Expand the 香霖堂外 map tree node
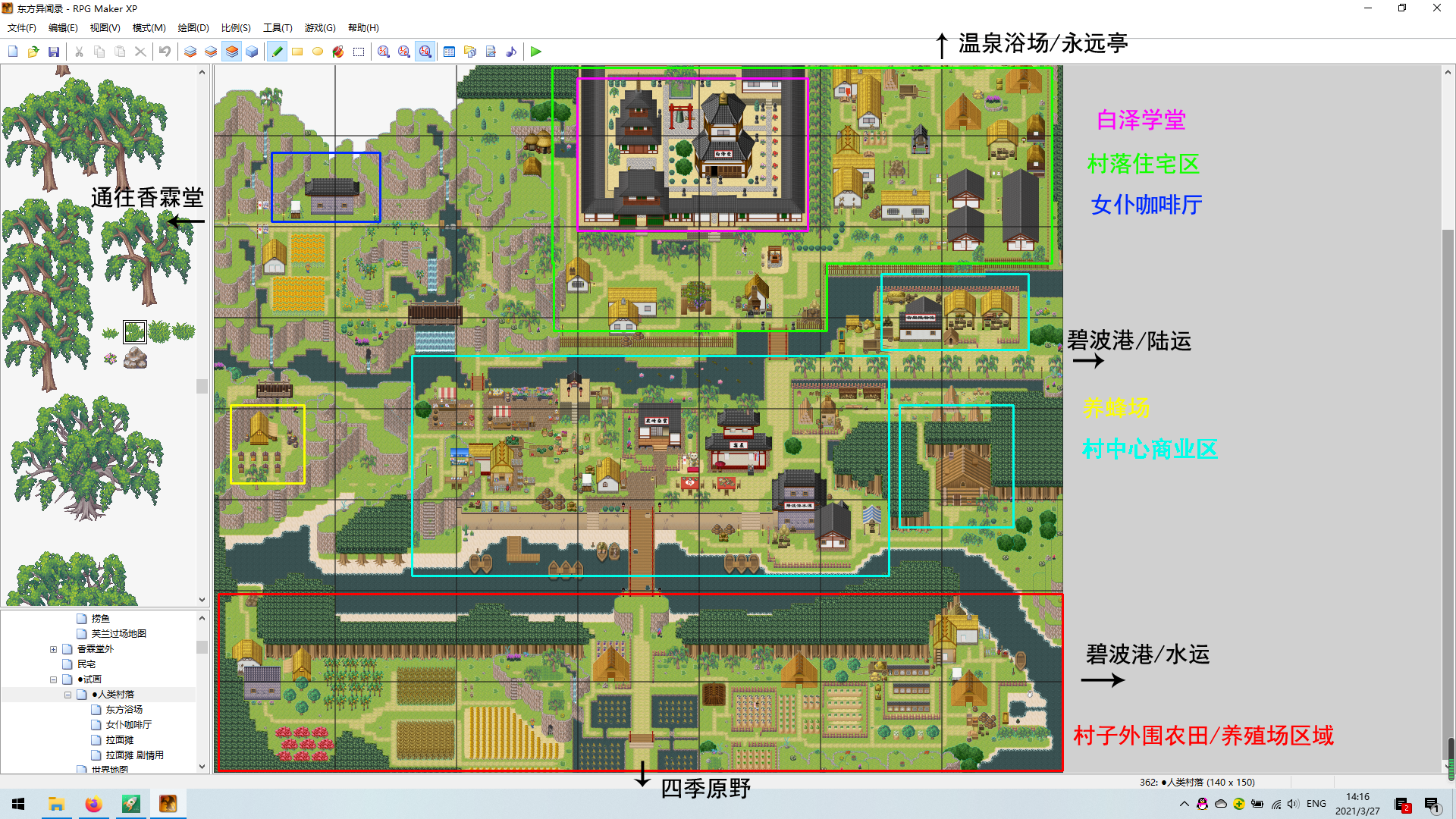 [53, 649]
